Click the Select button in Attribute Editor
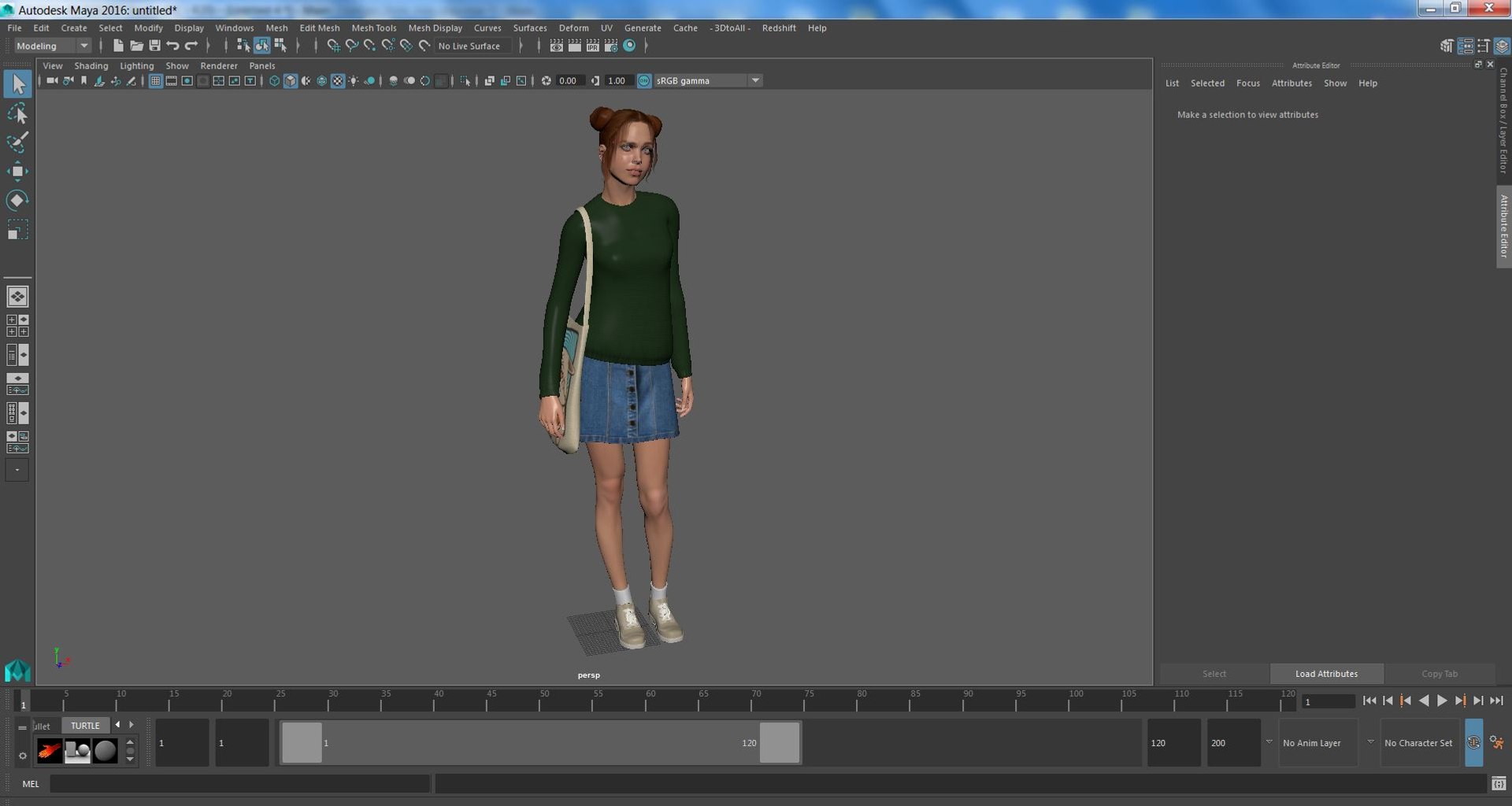 coord(1214,674)
